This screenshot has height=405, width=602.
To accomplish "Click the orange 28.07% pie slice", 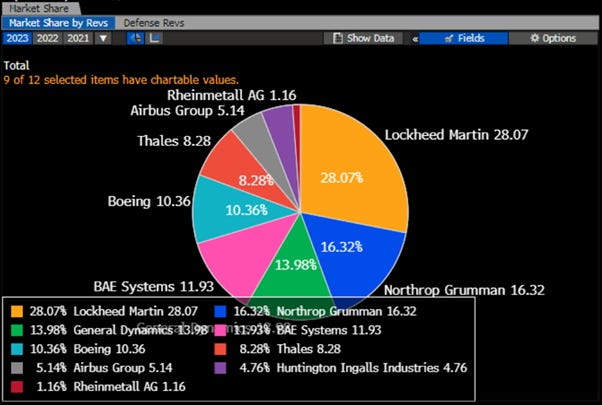I will 346,165.
